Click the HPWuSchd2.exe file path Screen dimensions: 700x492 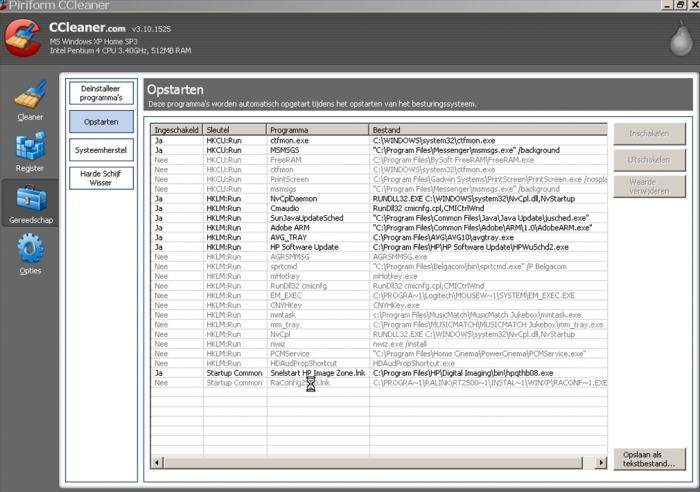point(471,247)
